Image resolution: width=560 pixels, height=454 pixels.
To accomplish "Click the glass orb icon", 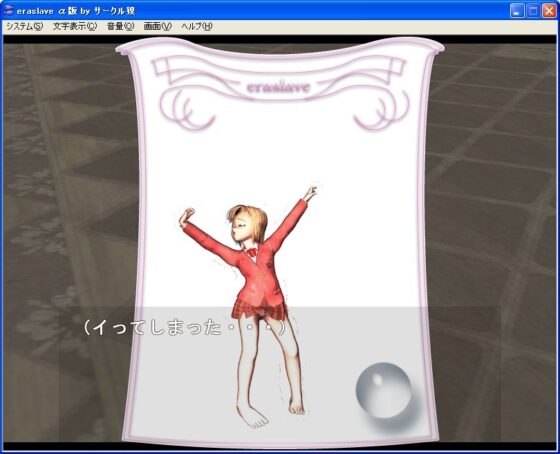I will click(383, 390).
